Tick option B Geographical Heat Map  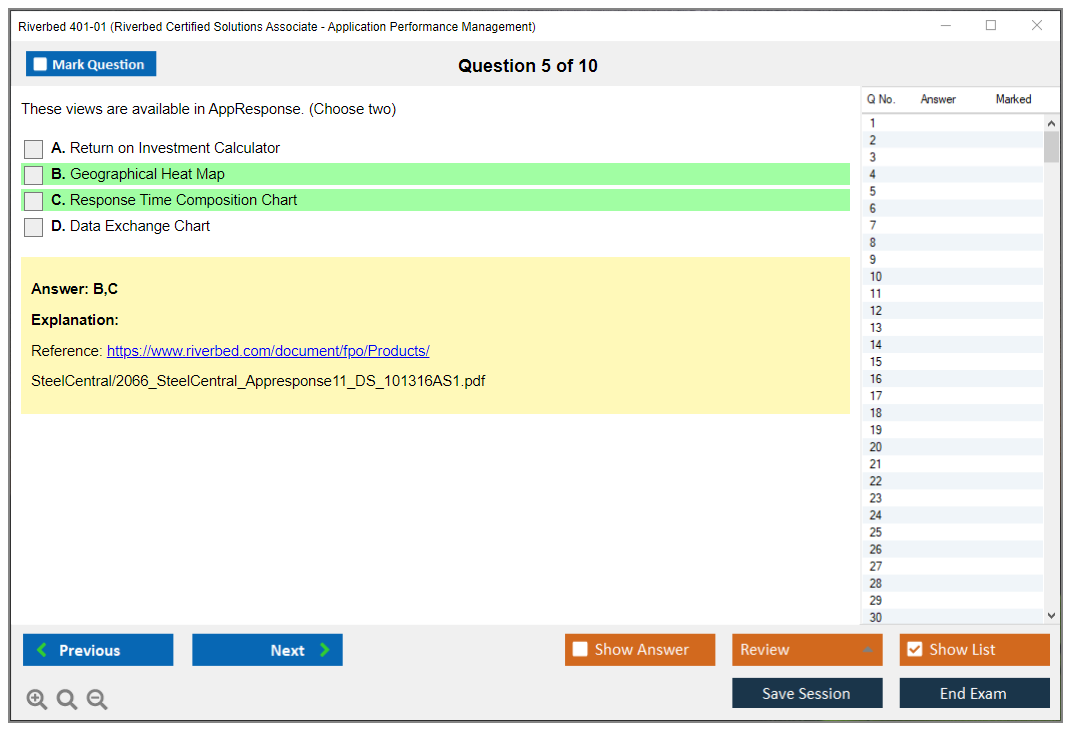coord(34,175)
